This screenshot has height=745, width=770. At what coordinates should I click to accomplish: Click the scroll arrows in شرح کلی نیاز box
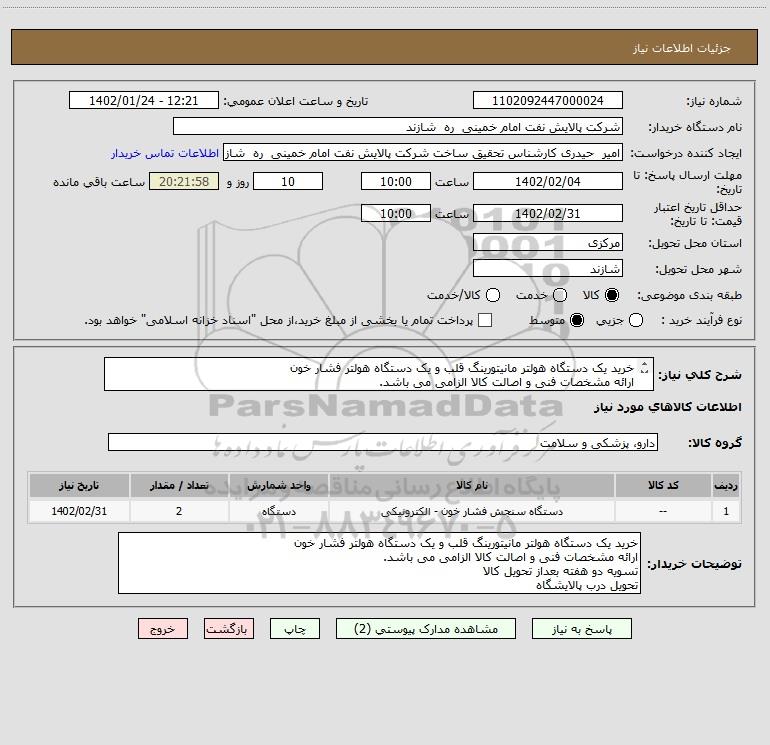pyautogui.click(x=645, y=367)
